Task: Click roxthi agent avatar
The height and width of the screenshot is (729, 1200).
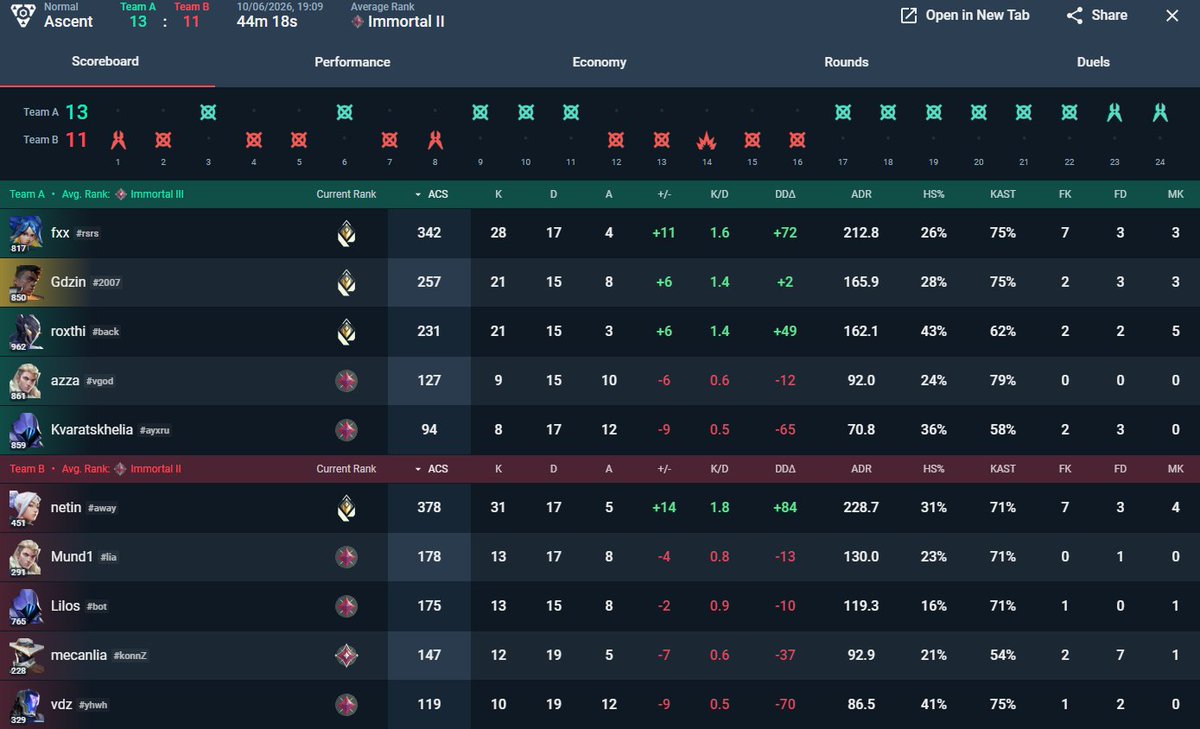Action: click(x=25, y=331)
